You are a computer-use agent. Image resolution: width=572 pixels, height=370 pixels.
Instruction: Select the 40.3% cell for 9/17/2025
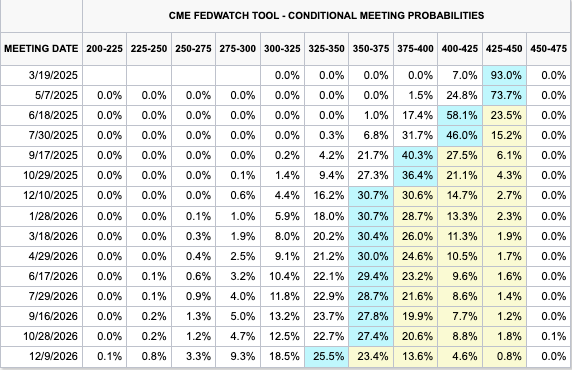click(x=416, y=156)
